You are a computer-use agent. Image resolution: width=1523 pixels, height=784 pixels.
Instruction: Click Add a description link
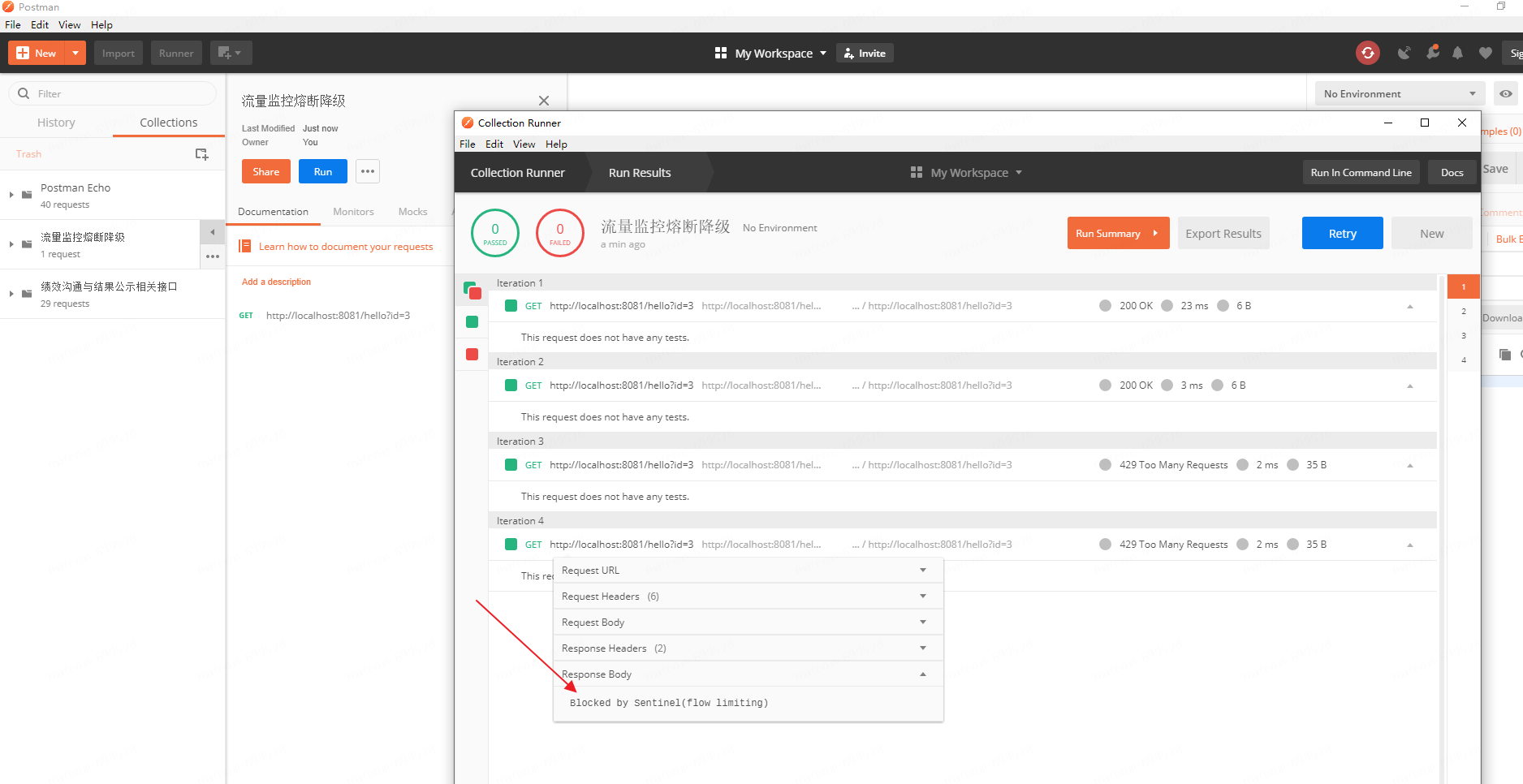276,282
